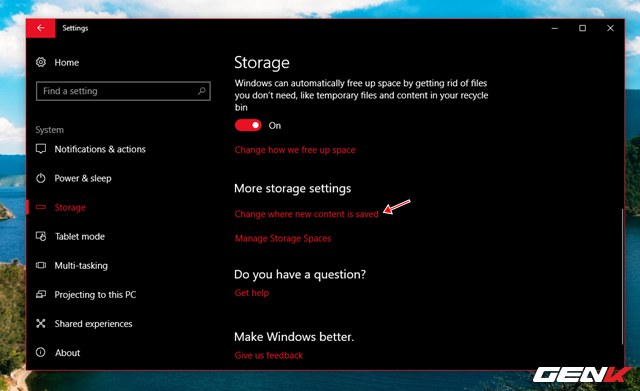Click the vertical scrollbar in Settings

(x=622, y=277)
